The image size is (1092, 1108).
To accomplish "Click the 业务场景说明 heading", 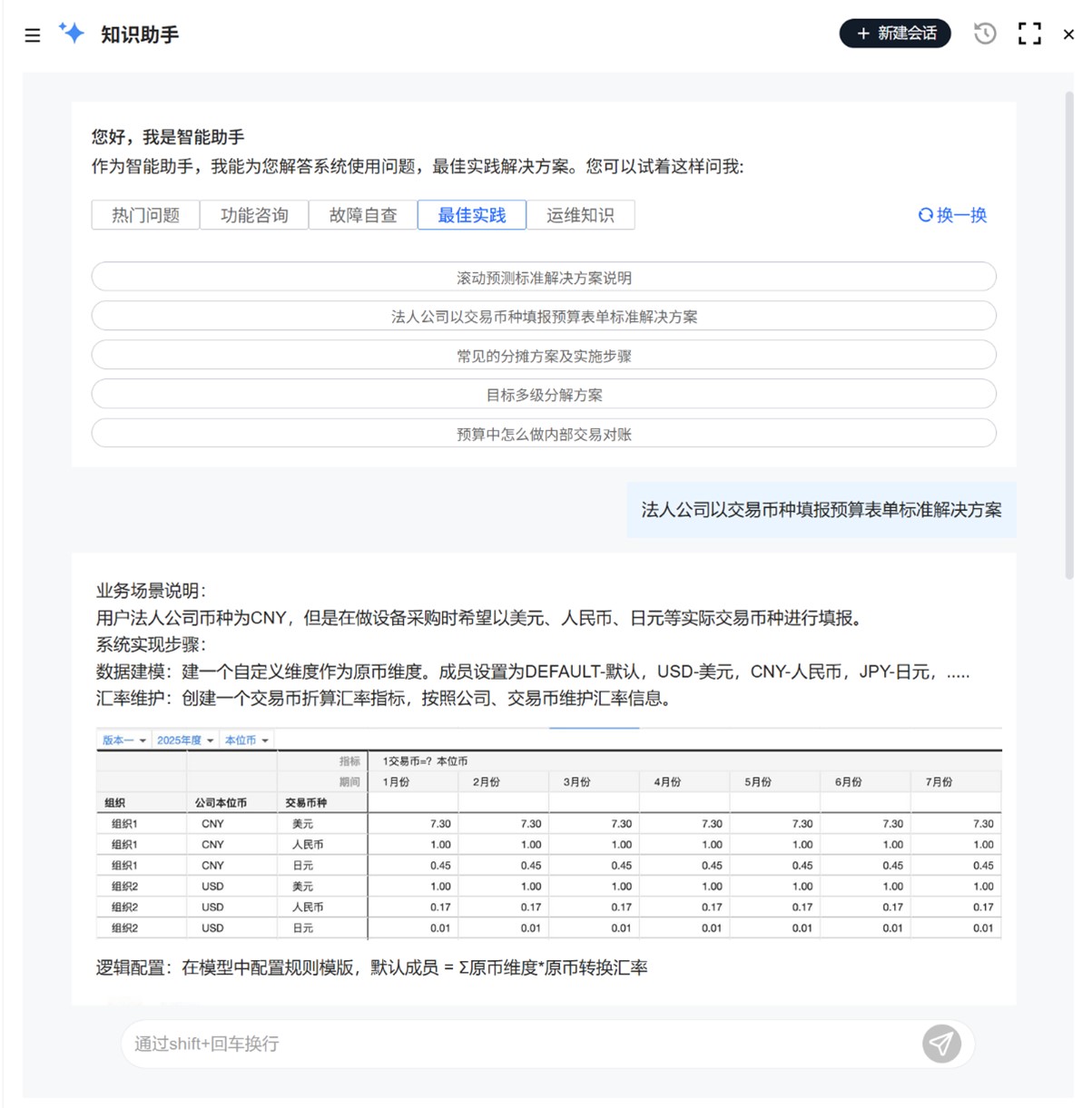I will click(x=151, y=591).
